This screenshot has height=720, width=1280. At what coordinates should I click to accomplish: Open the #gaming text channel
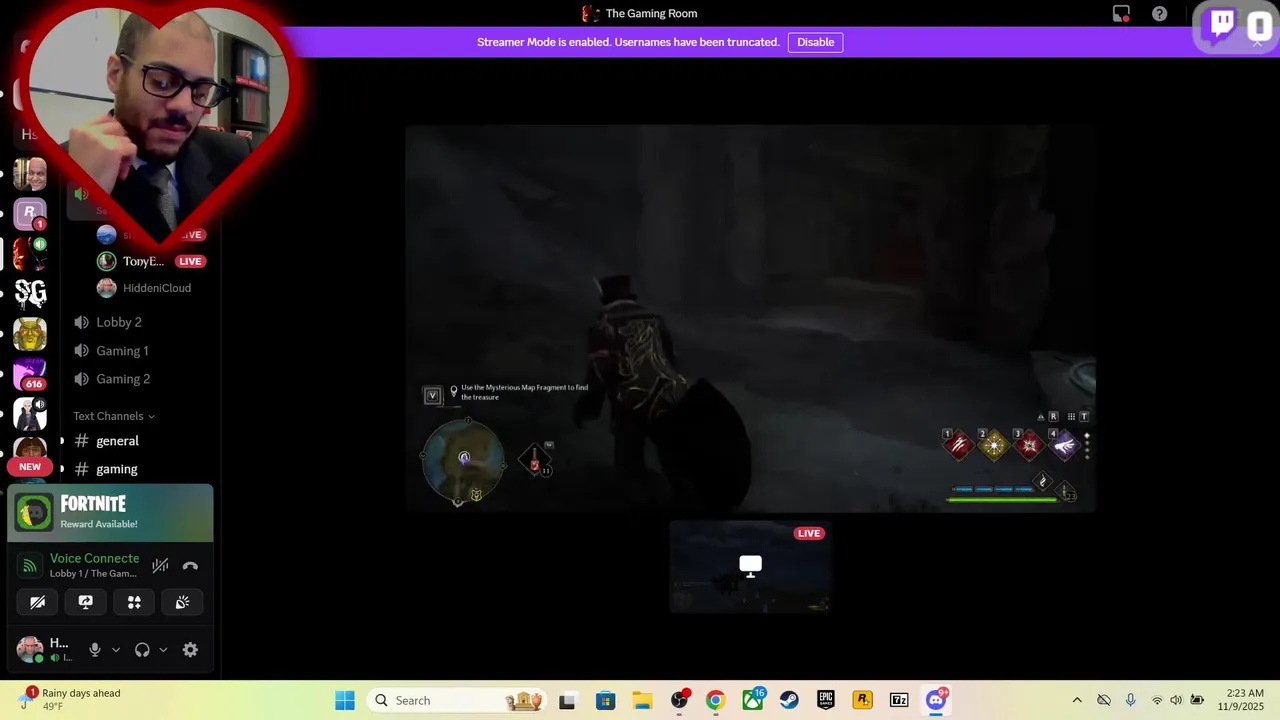(x=117, y=469)
